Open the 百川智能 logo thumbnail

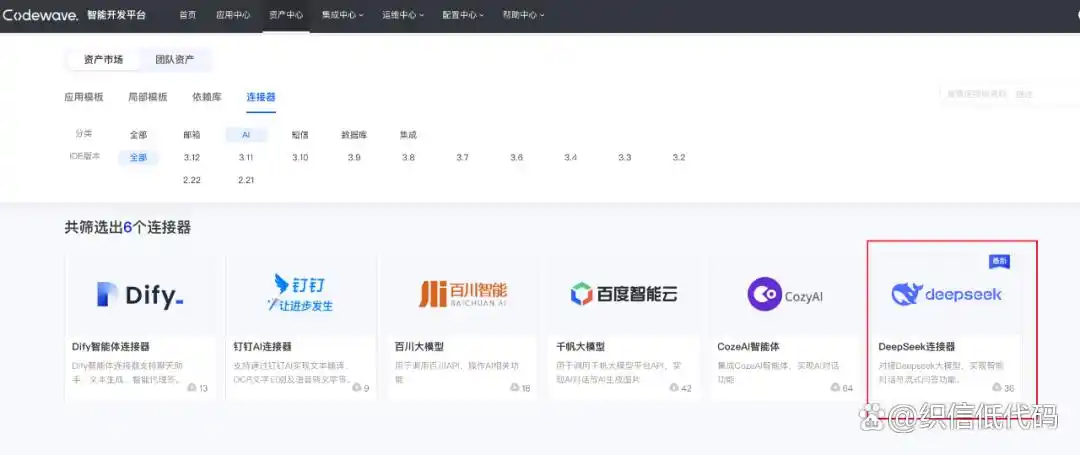point(462,295)
